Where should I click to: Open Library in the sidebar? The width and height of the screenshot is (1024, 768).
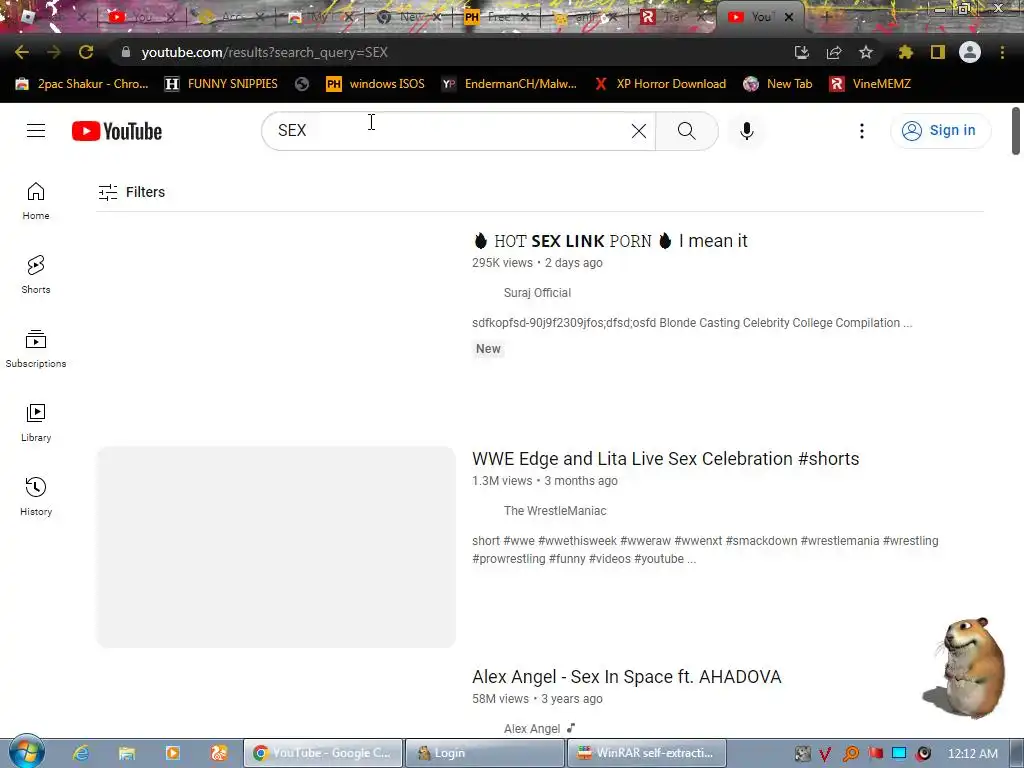point(36,423)
